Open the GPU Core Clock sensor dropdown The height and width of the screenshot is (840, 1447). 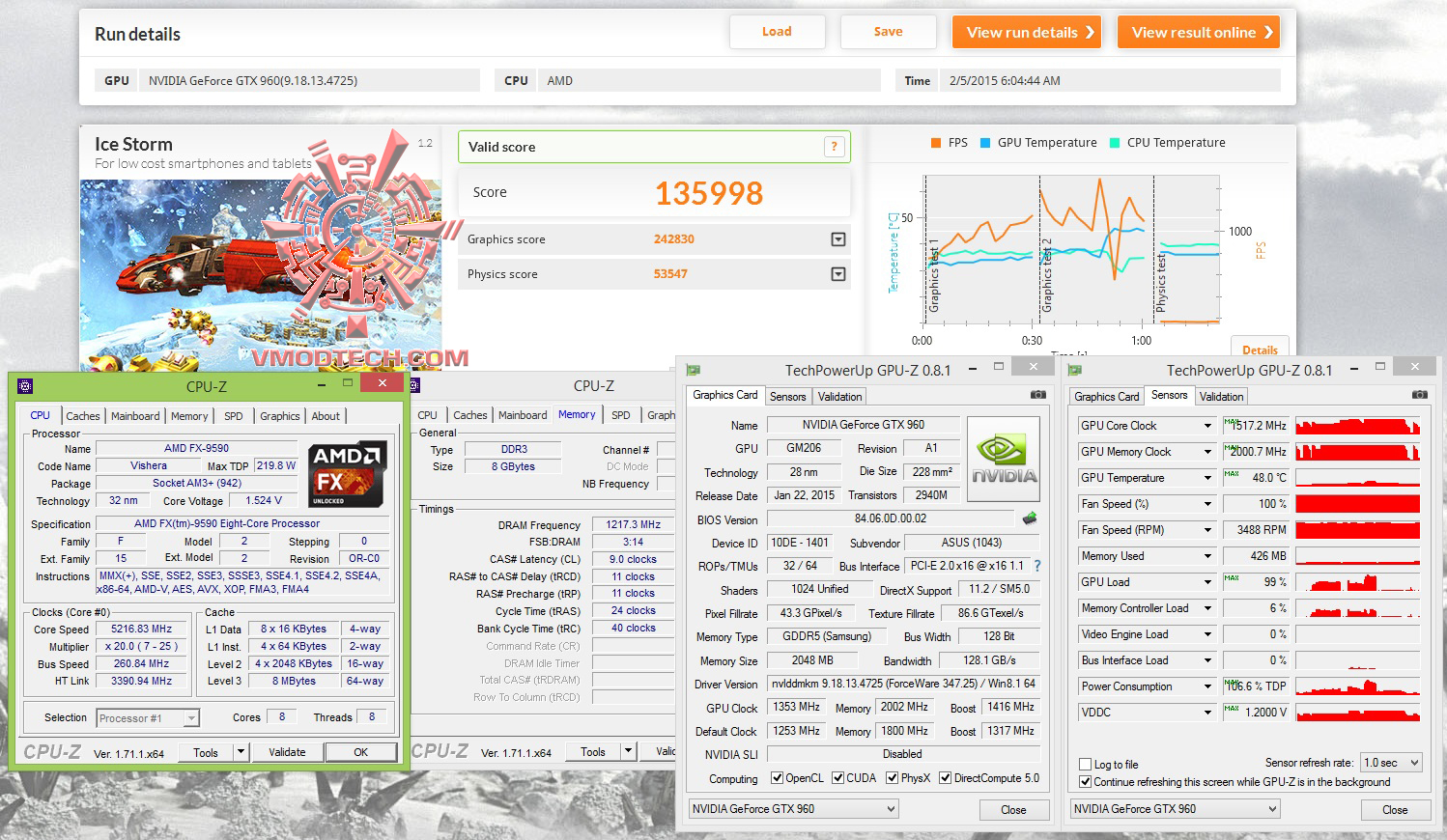pos(1206,426)
